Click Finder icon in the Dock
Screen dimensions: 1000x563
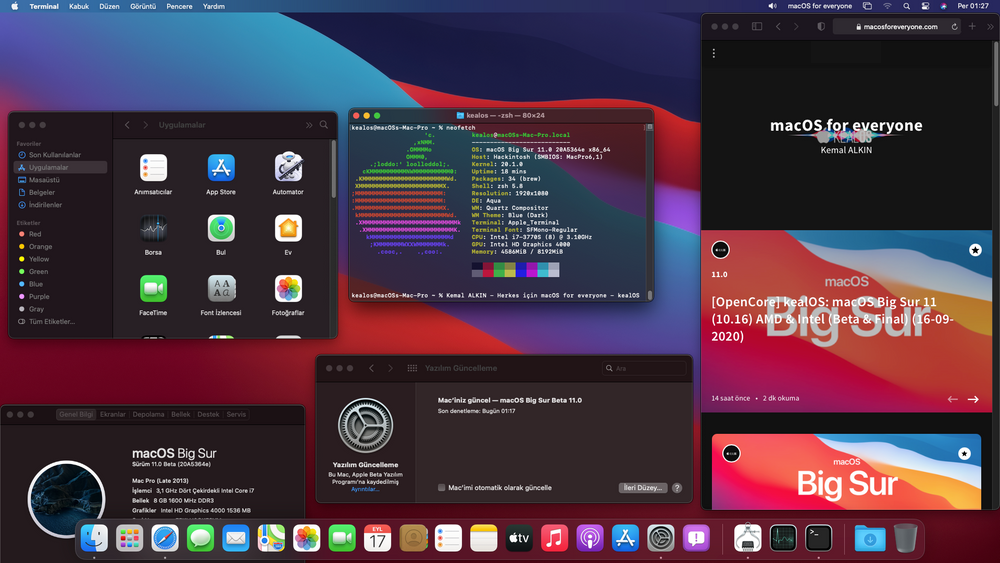pyautogui.click(x=94, y=539)
